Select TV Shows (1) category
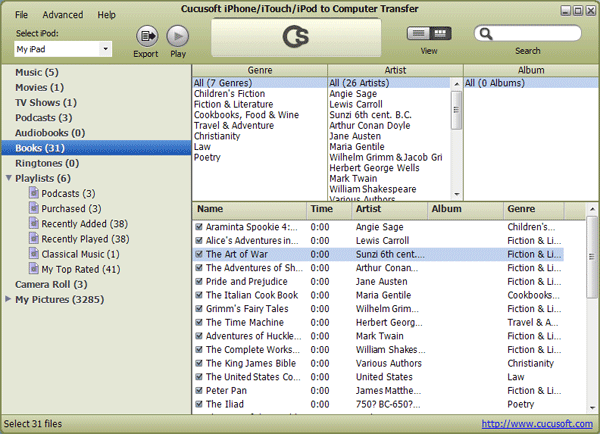Image resolution: width=600 pixels, height=434 pixels. 46,103
